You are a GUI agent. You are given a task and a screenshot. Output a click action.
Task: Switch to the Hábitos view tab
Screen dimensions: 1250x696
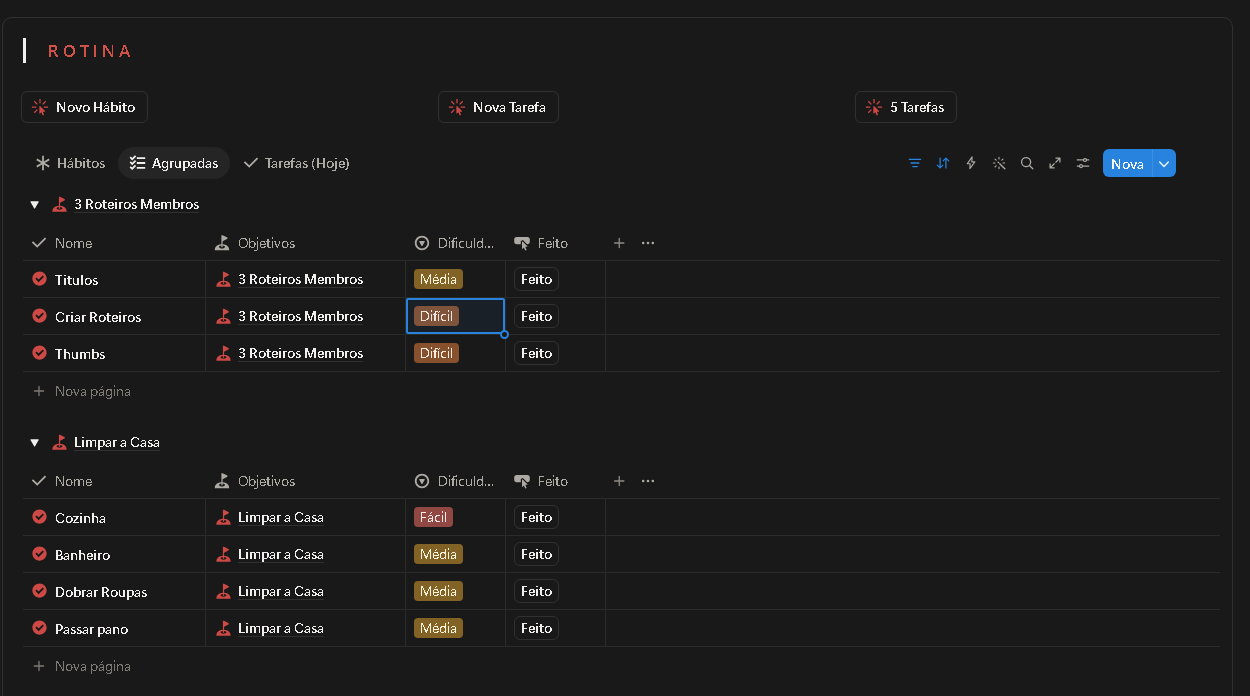(70, 163)
